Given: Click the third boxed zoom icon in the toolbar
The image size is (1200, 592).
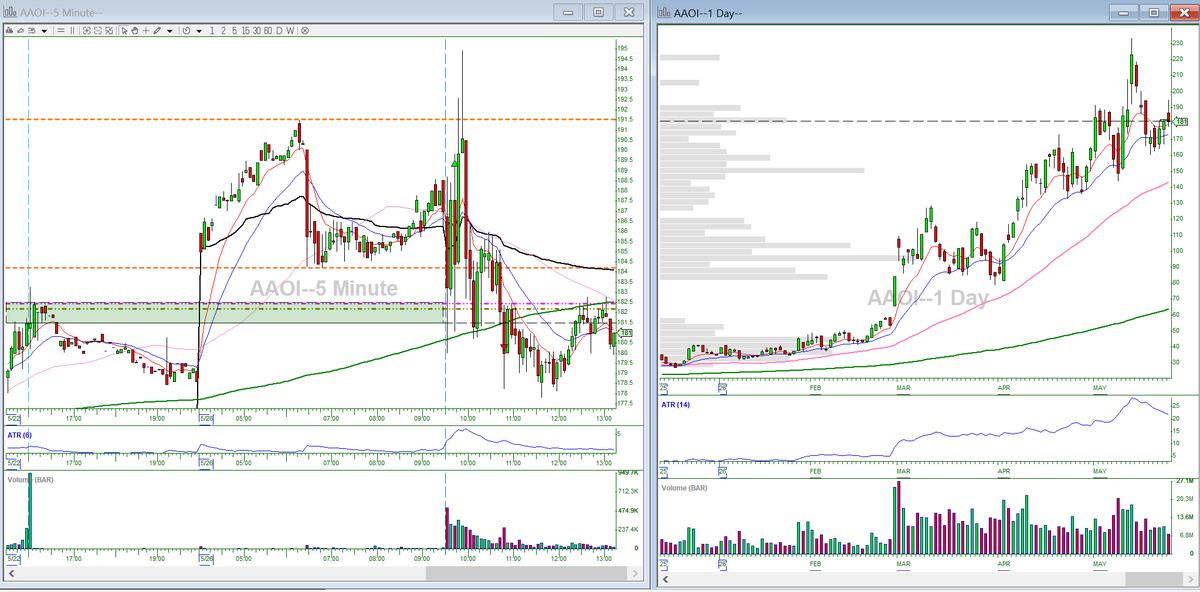Looking at the screenshot, I should [x=109, y=31].
